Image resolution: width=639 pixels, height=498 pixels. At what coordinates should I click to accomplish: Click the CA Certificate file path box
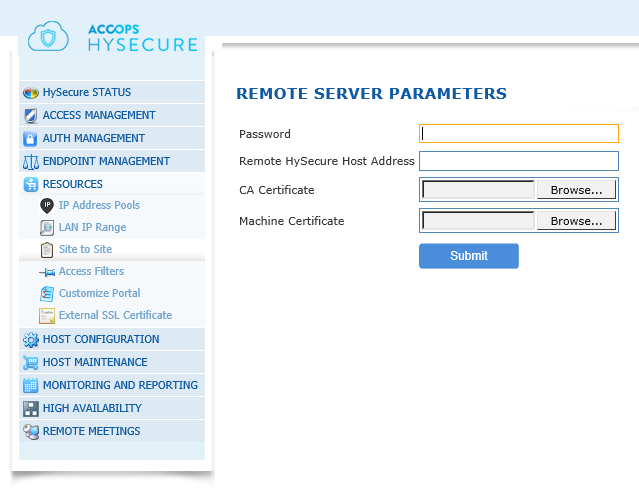(478, 190)
